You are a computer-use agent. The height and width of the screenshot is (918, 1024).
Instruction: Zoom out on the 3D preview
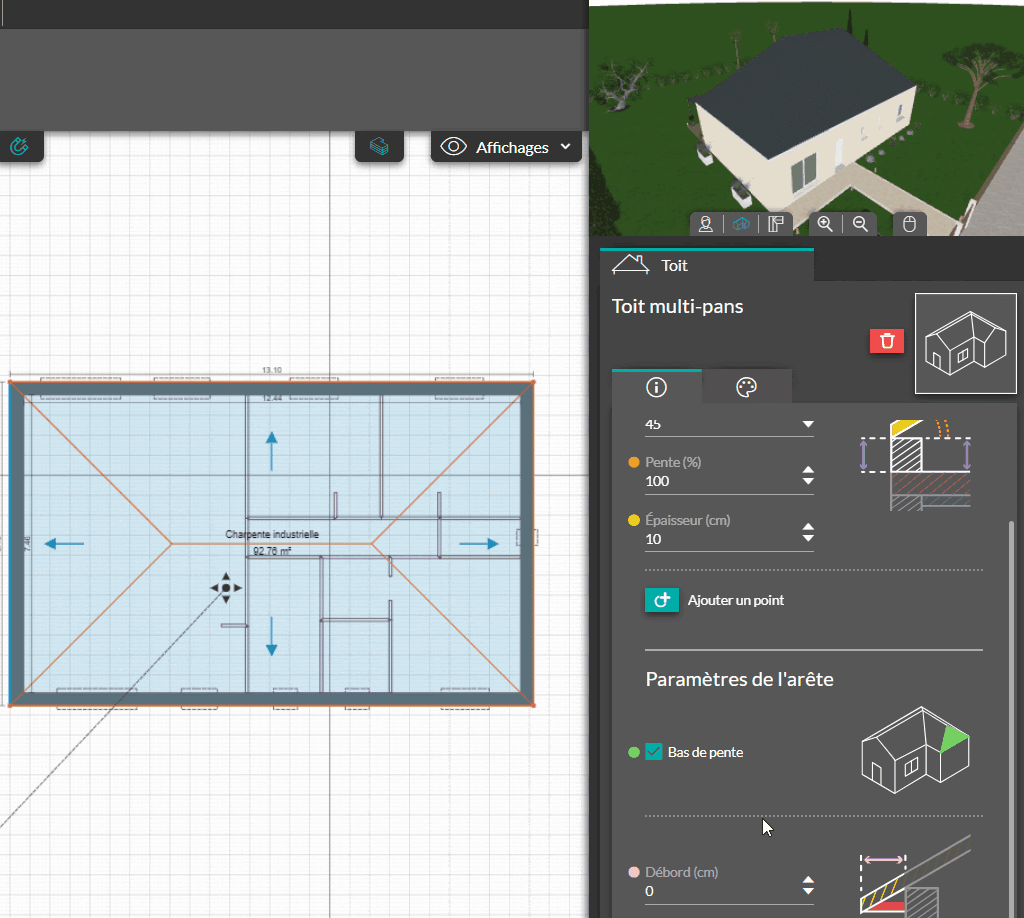pyautogui.click(x=860, y=224)
